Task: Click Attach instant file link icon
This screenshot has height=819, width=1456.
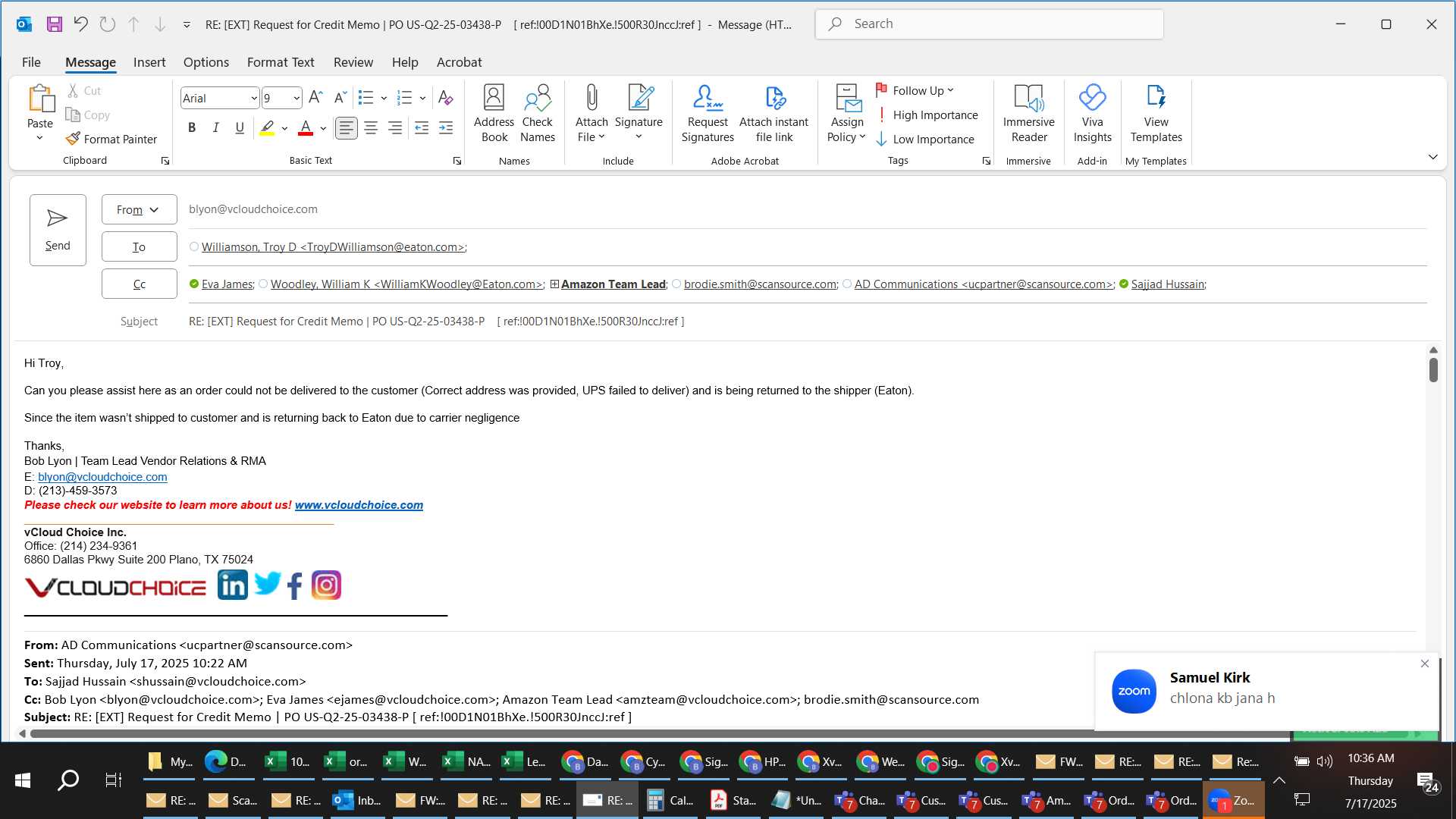Action: tap(774, 114)
